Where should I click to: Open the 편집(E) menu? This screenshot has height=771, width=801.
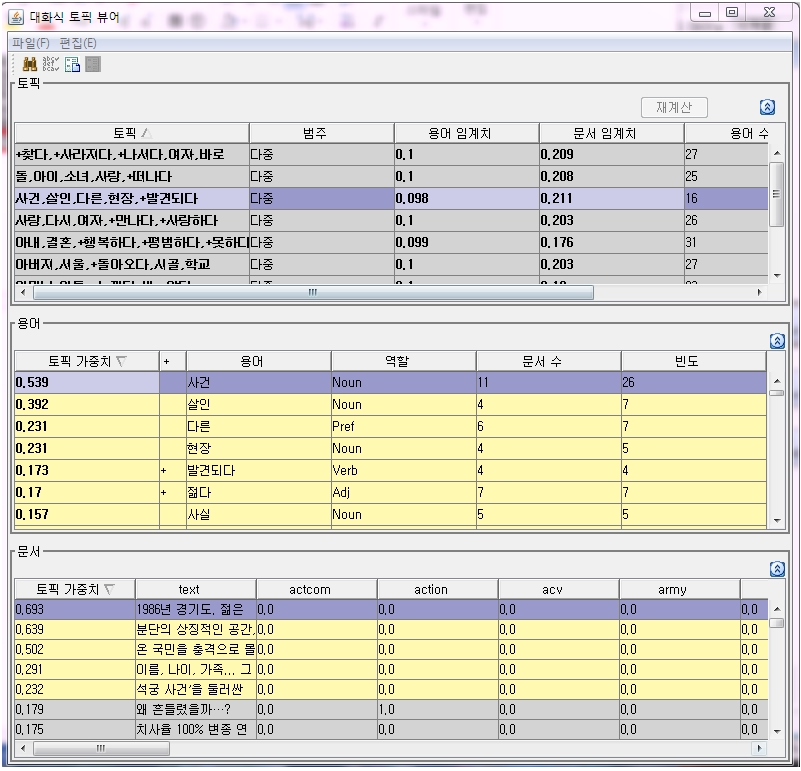click(78, 43)
